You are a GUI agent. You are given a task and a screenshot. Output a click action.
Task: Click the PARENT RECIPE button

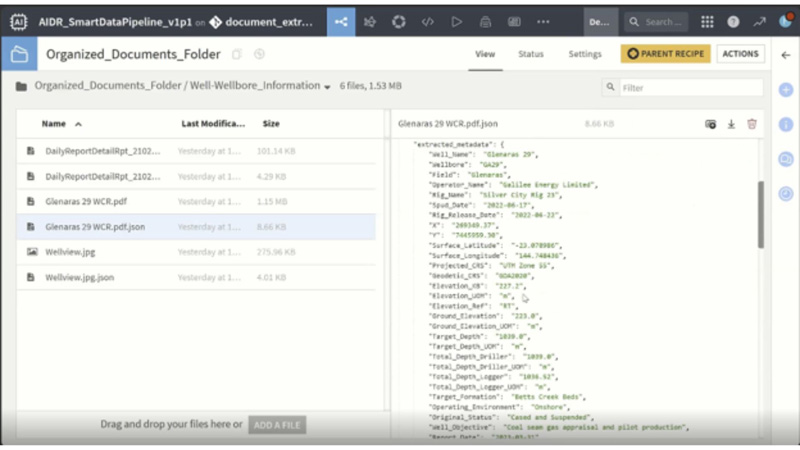point(665,54)
